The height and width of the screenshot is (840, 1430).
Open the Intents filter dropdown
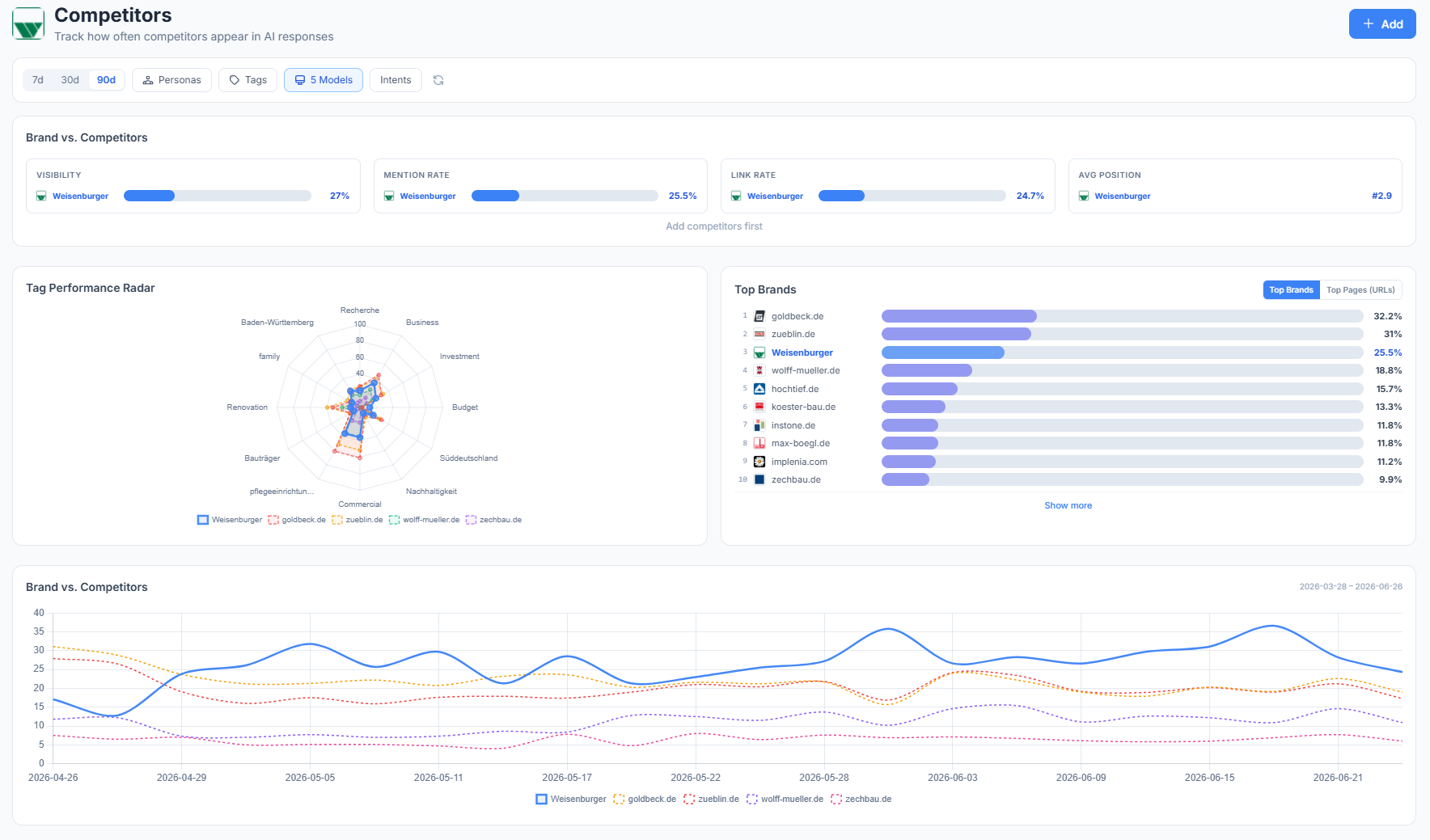(x=396, y=80)
